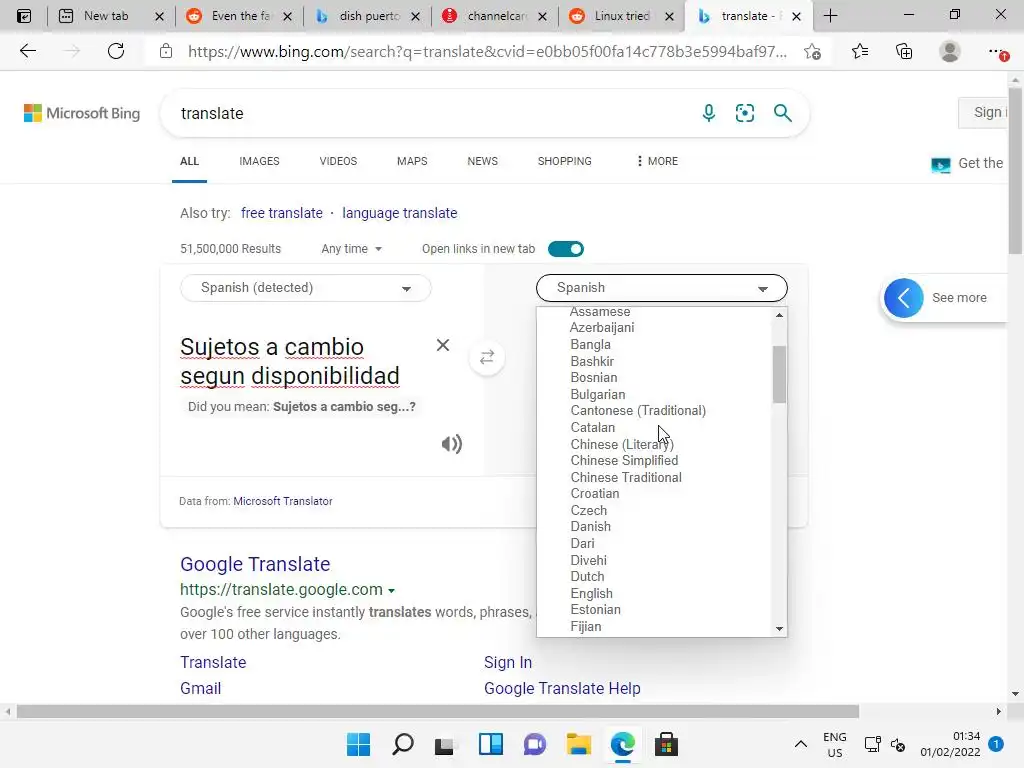Open Task View on taskbar

pyautogui.click(x=445, y=744)
